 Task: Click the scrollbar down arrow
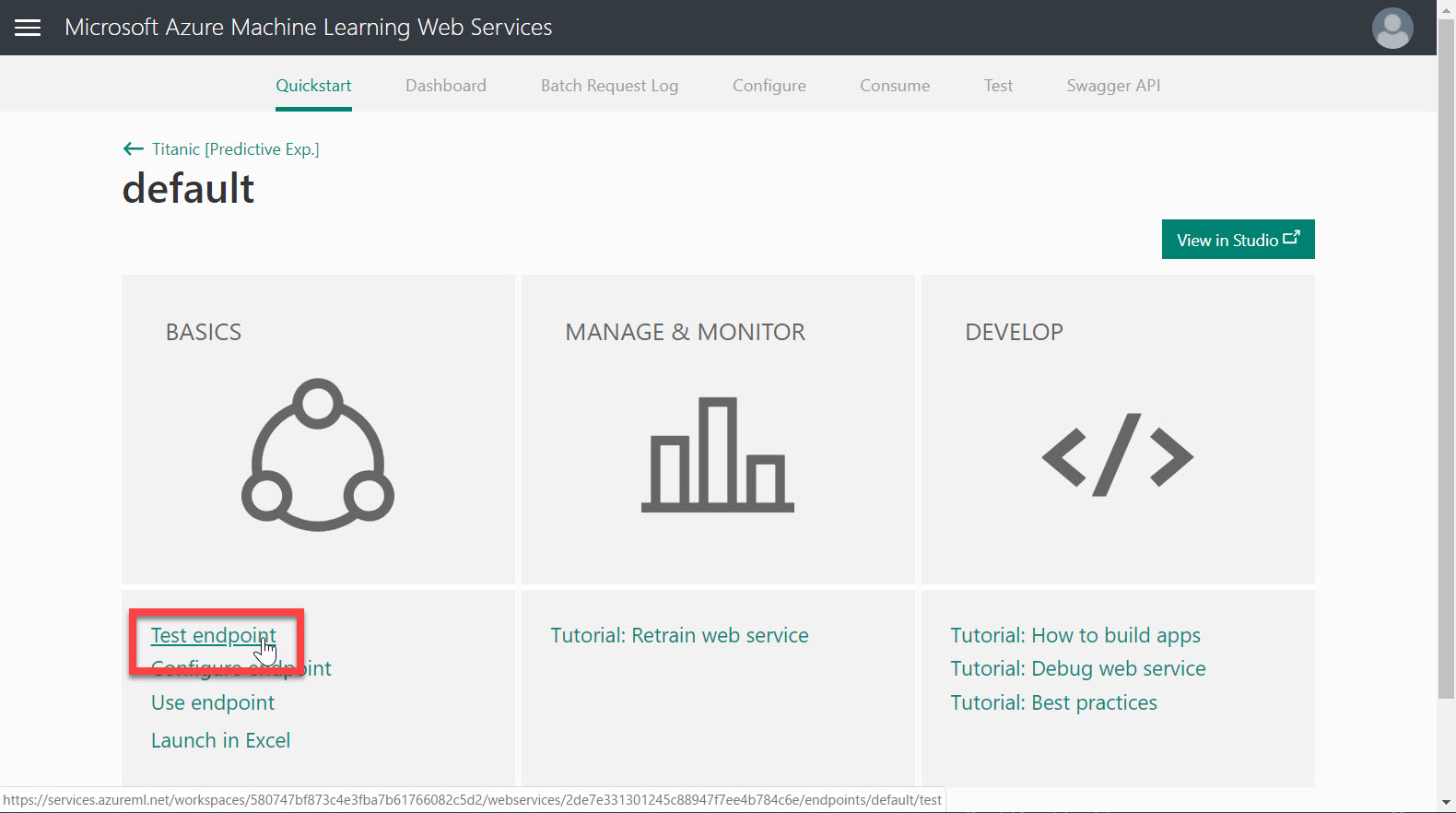1447,803
